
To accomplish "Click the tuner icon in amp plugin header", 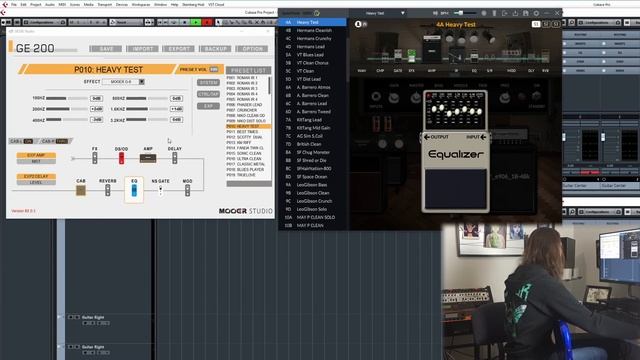I will [494, 13].
